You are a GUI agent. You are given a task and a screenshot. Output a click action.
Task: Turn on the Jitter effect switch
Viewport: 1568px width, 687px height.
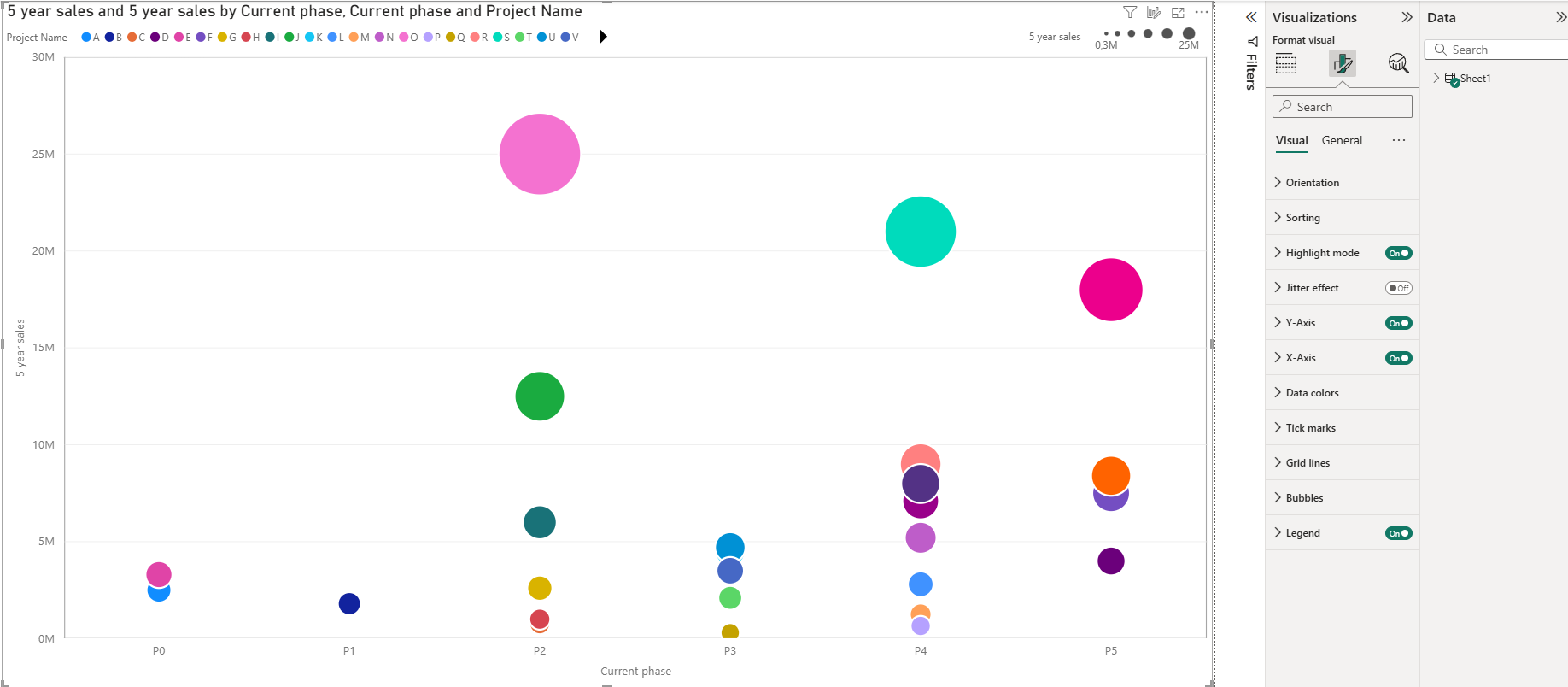tap(1399, 288)
